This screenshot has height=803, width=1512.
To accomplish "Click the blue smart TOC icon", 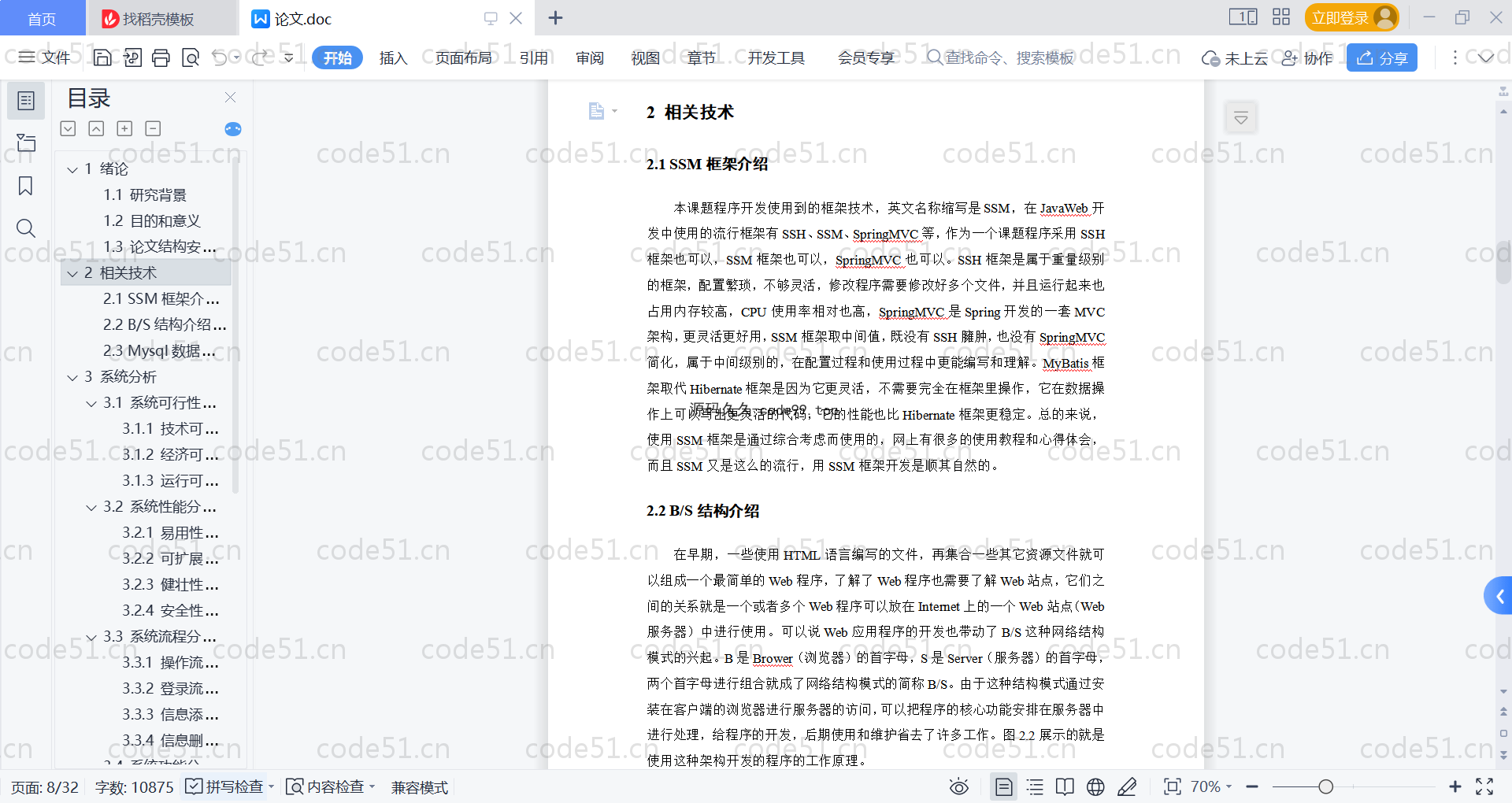I will (233, 129).
